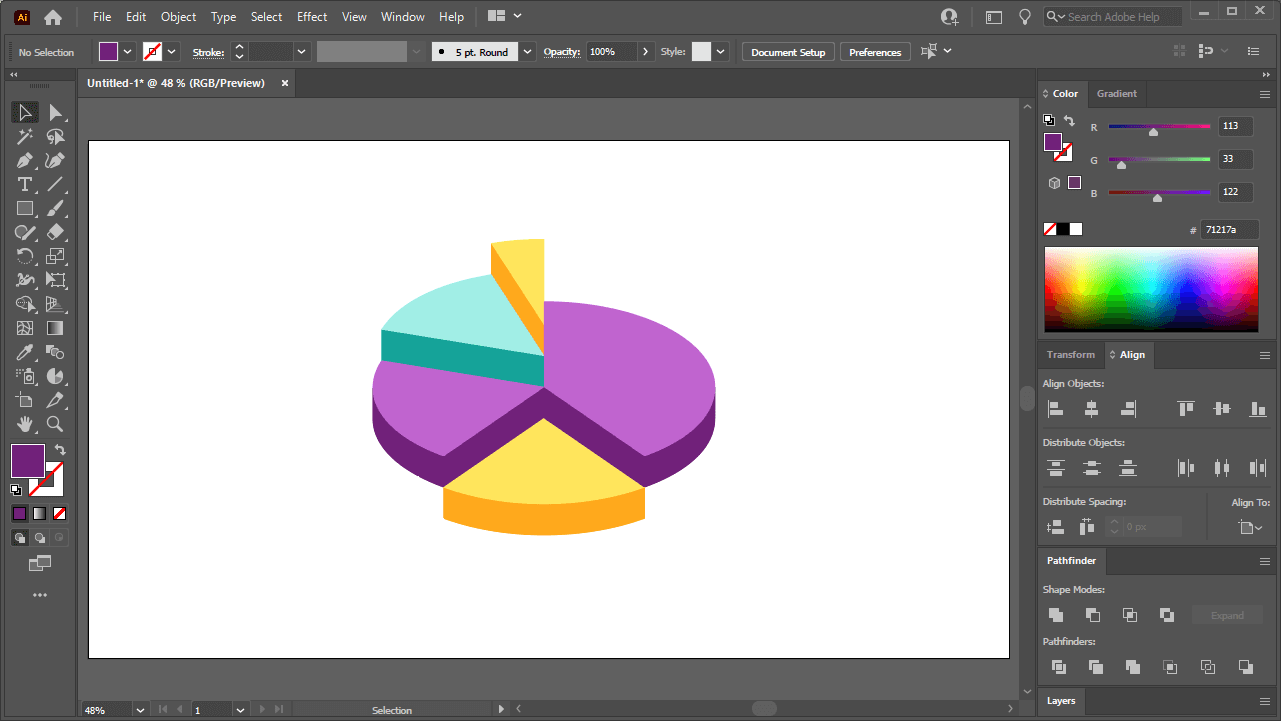Screen dimensions: 1281x721
Task: Pick the Line Segment tool
Action: [x=55, y=185]
